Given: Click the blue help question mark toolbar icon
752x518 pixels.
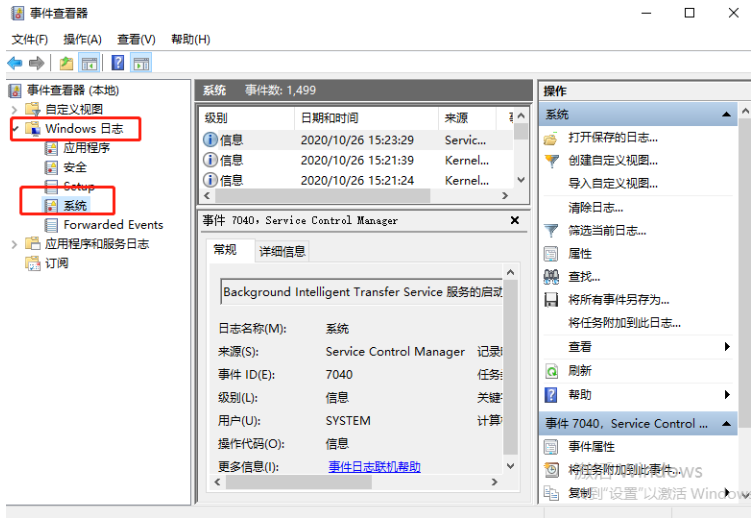Looking at the screenshot, I should click(118, 63).
